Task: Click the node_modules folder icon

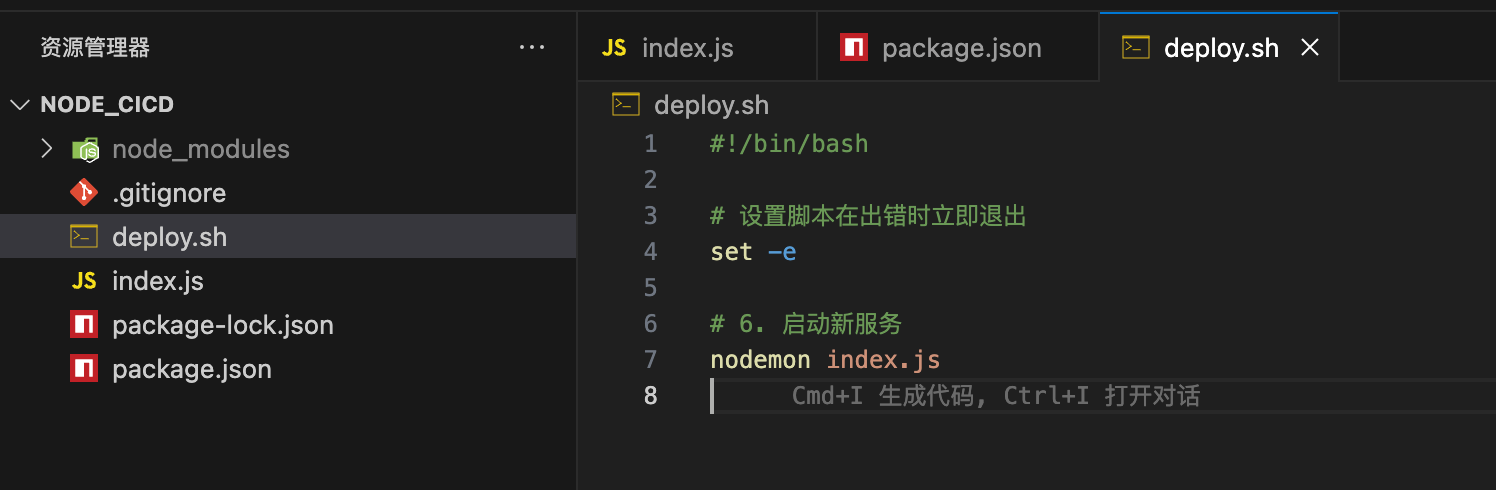Action: tap(85, 150)
